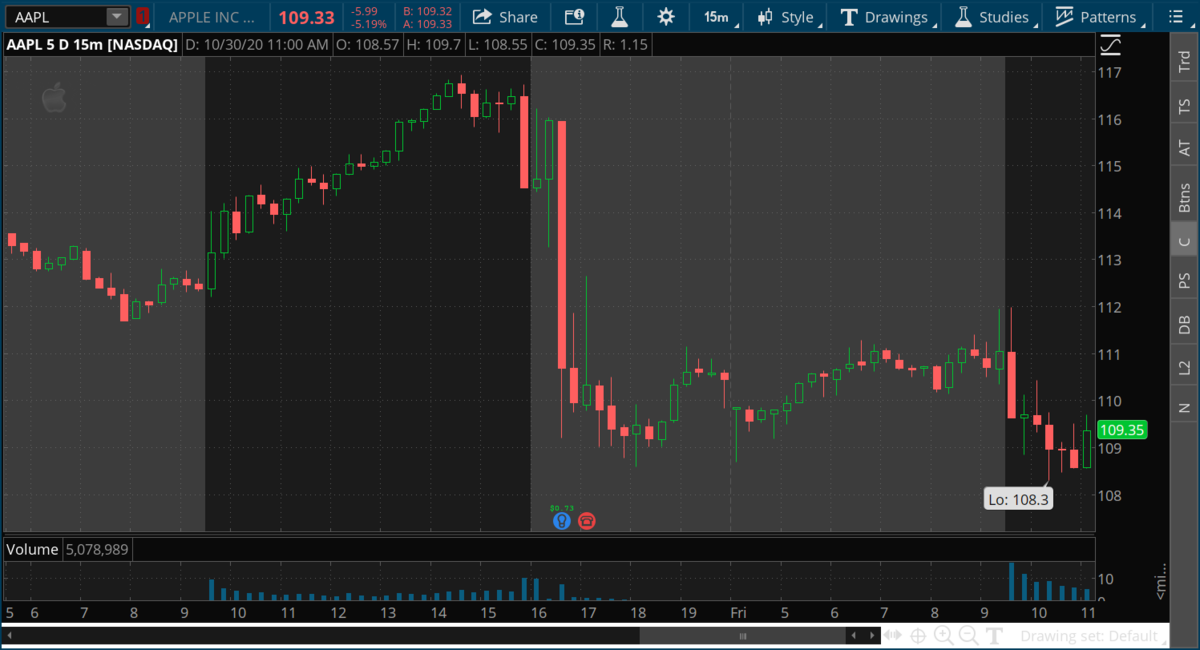Open the N sidebar tab
The height and width of the screenshot is (650, 1200).
point(1184,408)
